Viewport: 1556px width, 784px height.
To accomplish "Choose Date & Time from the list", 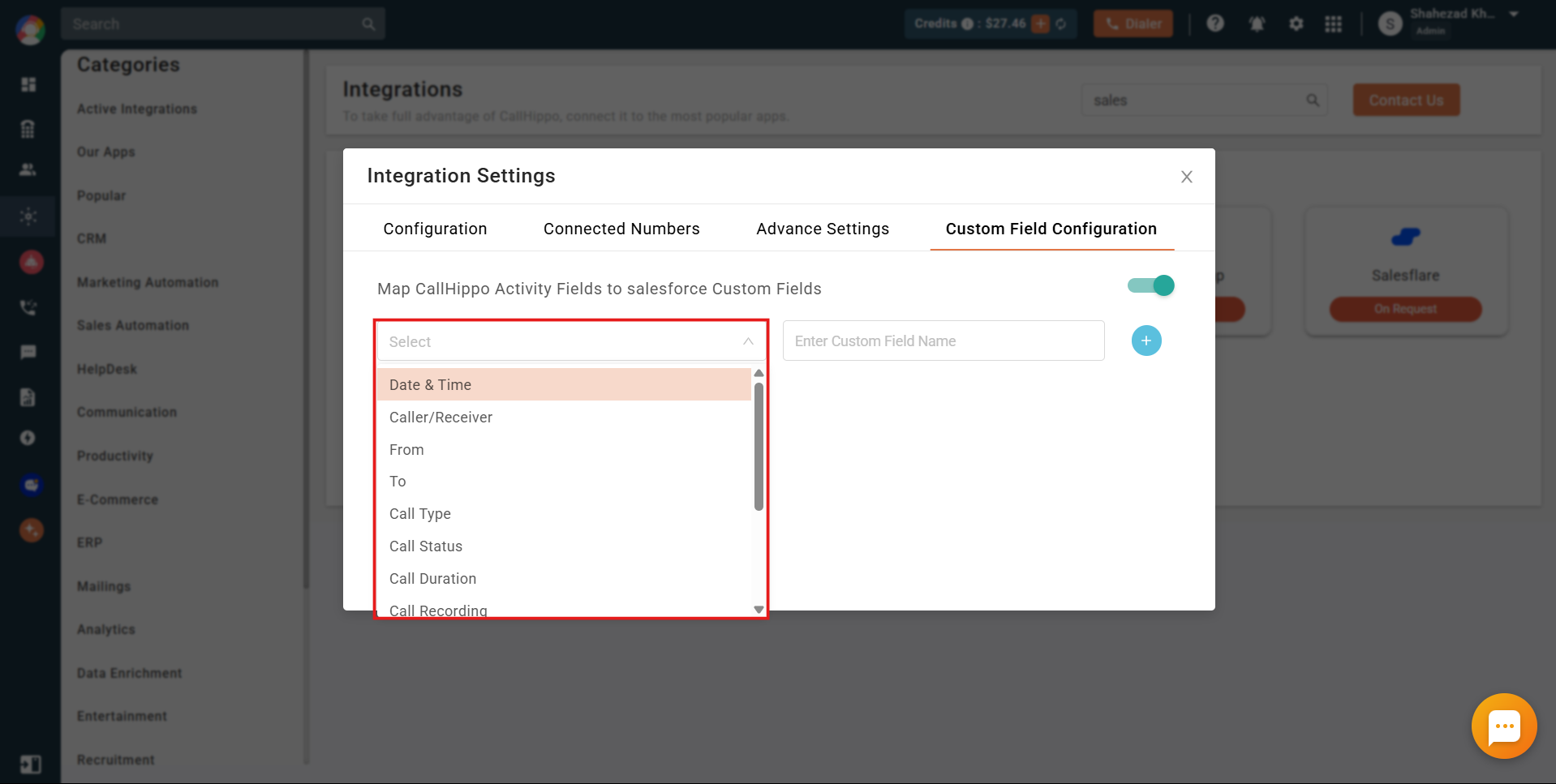I will (x=564, y=384).
